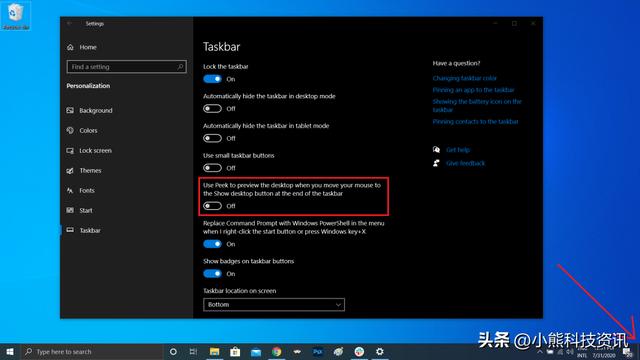Go back using the Settings back arrow
640x360 pixels.
(x=69, y=24)
